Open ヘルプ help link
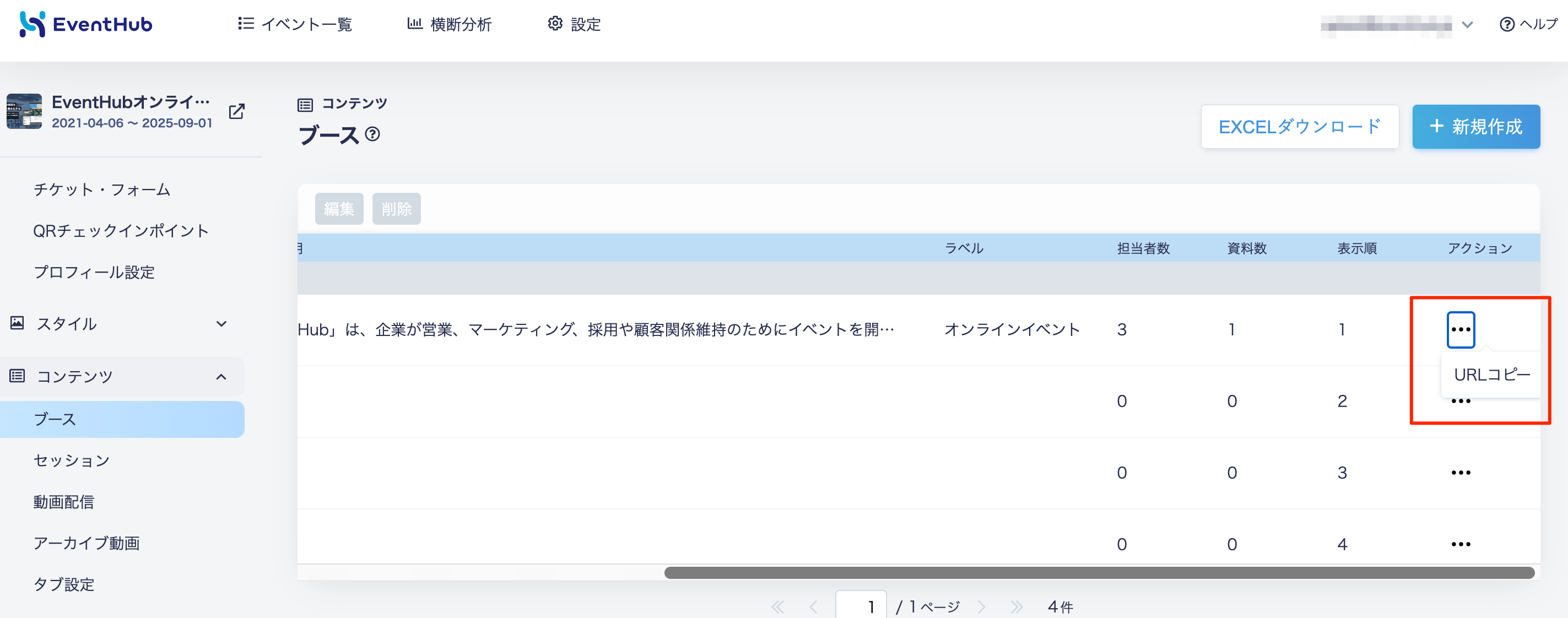Image resolution: width=1568 pixels, height=618 pixels. click(1528, 24)
